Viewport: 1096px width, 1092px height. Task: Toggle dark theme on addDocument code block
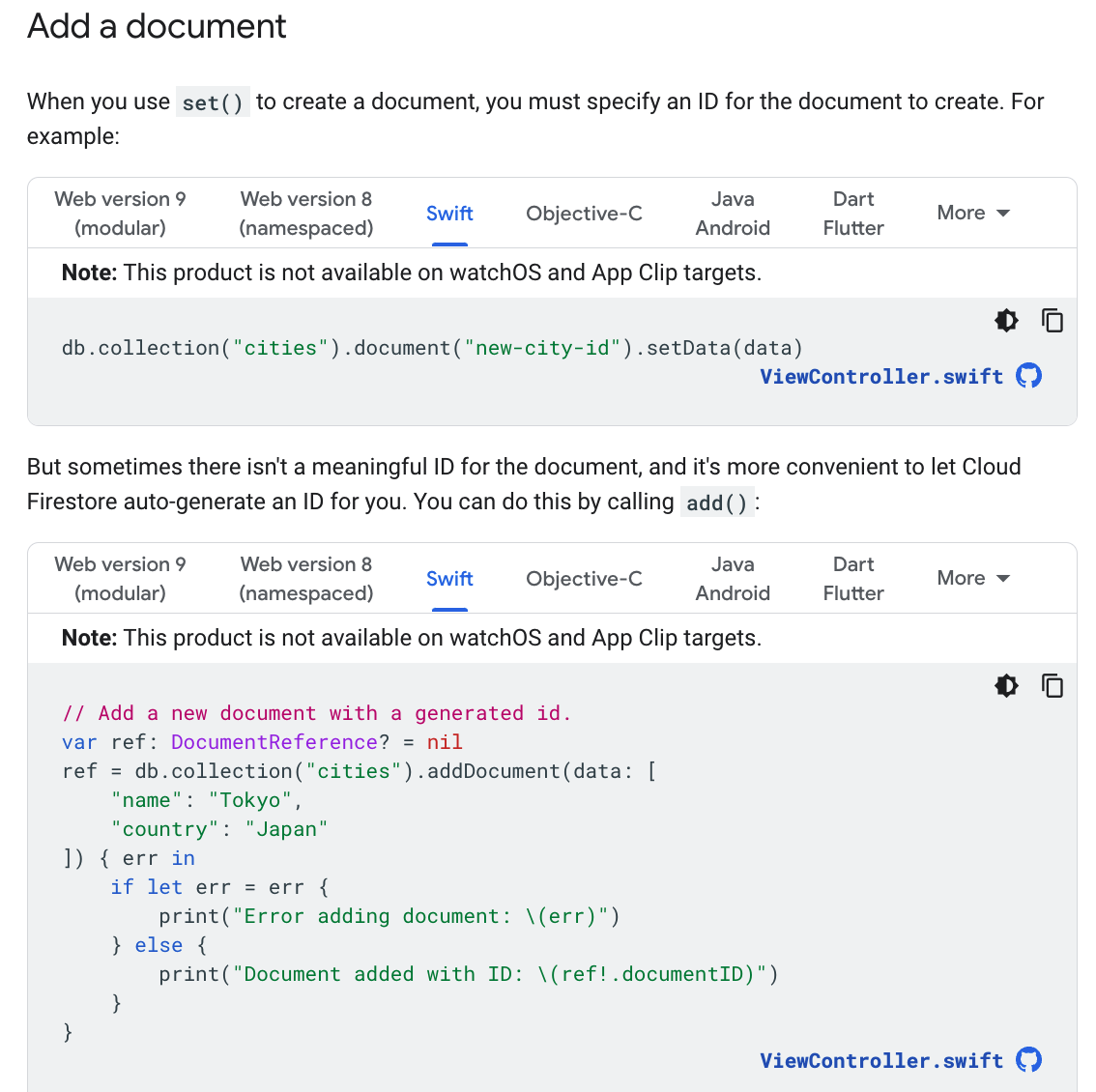click(x=1006, y=686)
